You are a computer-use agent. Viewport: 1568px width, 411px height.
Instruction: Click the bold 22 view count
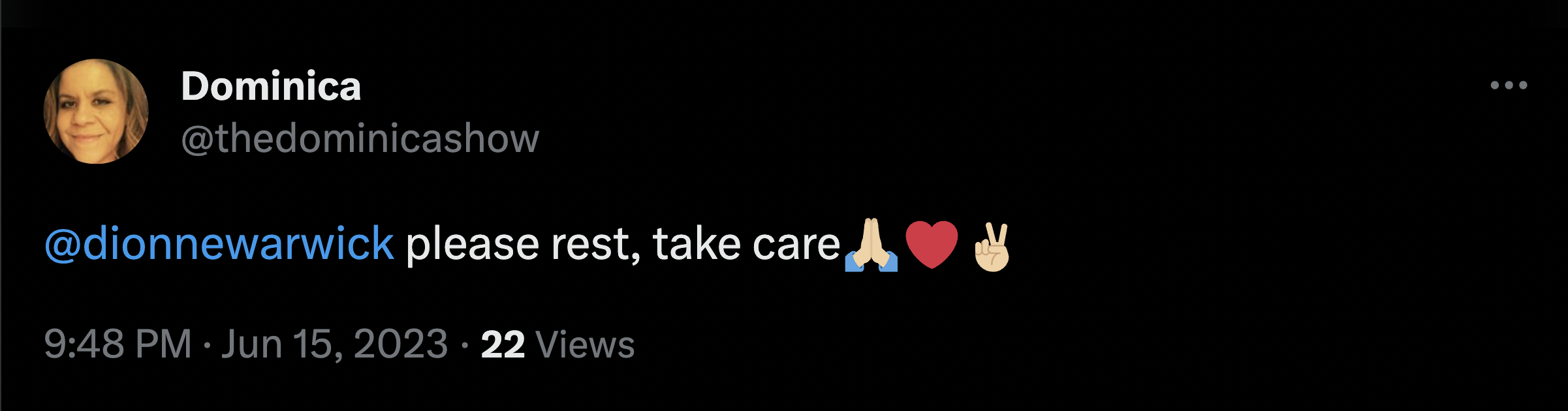(503, 344)
